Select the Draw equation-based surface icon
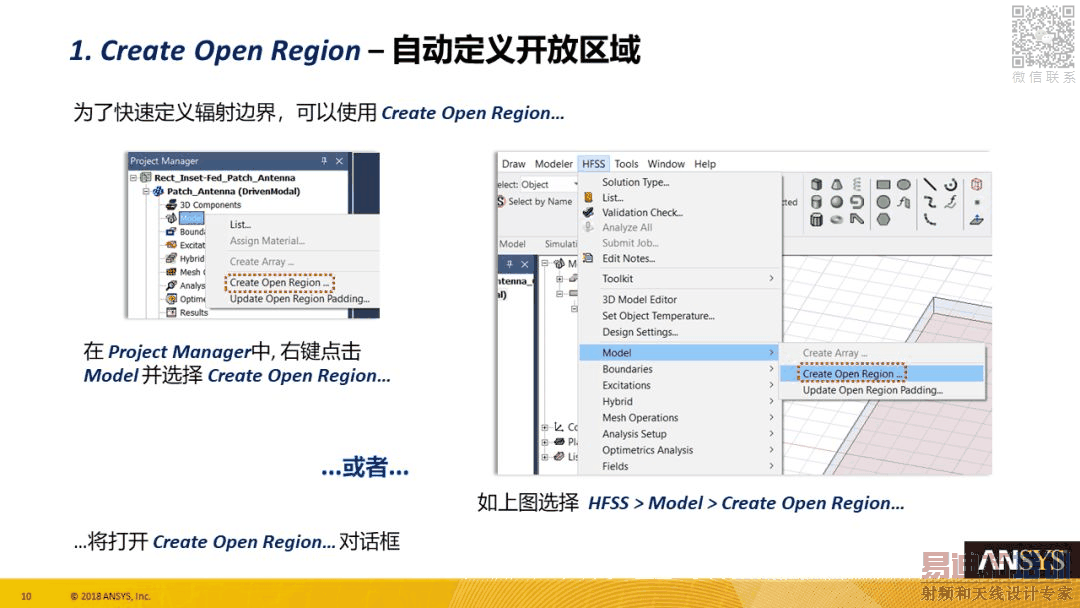The height and width of the screenshot is (608, 1080). click(904, 202)
